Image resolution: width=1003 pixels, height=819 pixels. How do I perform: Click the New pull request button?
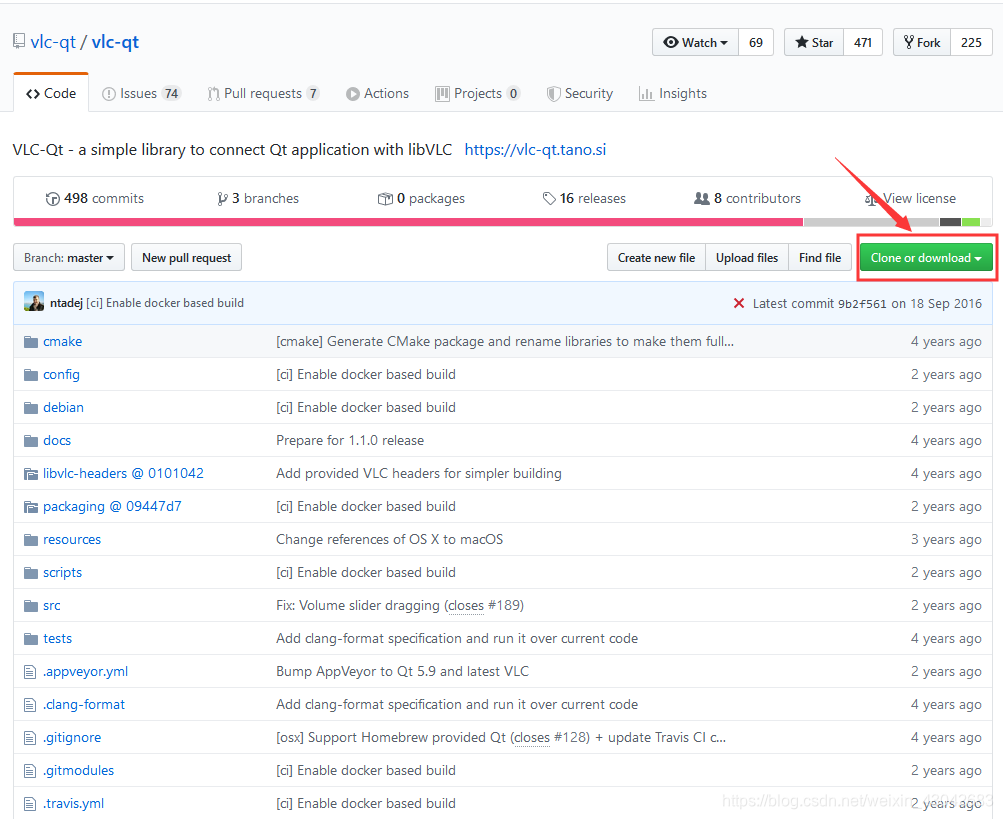coord(186,257)
